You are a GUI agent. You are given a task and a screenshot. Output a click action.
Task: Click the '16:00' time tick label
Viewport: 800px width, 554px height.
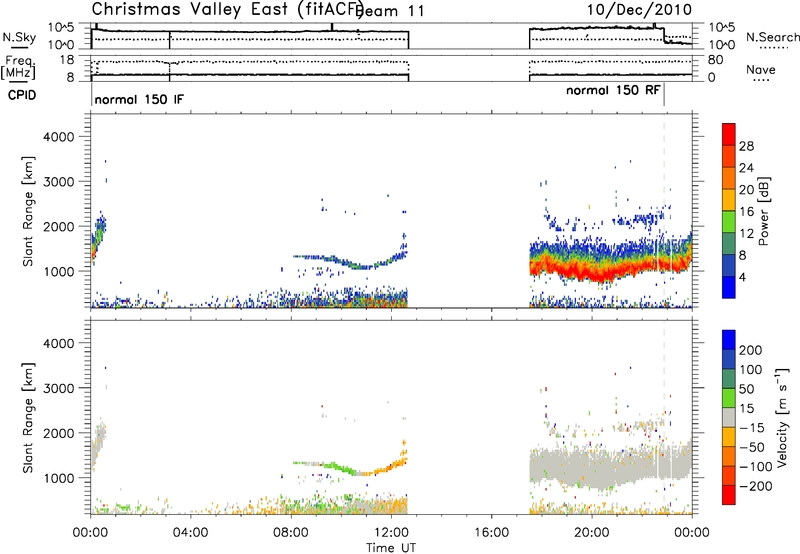click(x=491, y=533)
